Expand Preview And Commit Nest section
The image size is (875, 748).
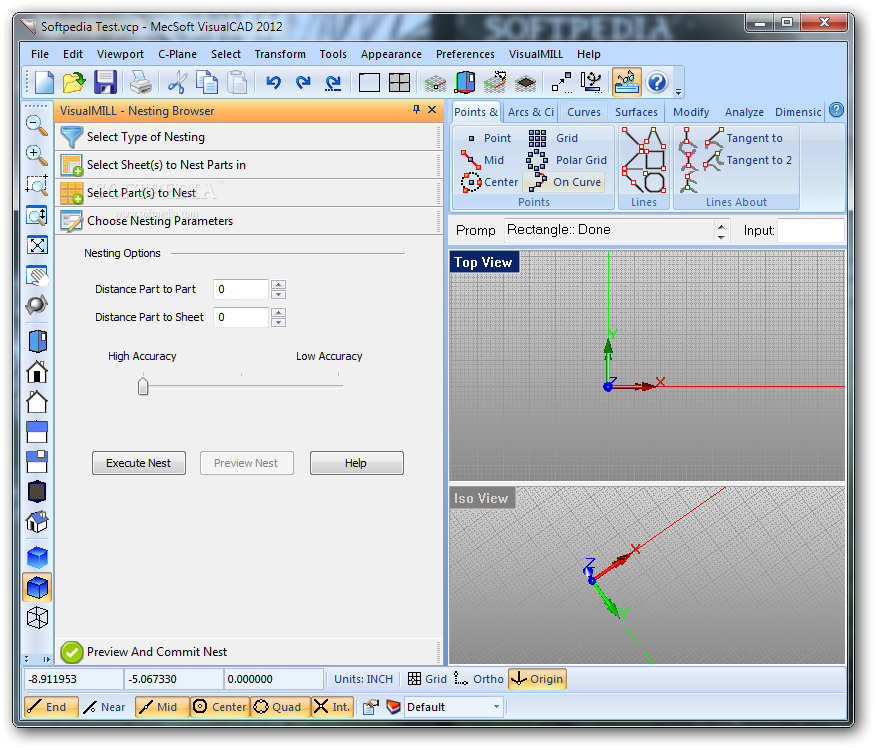pyautogui.click(x=248, y=651)
